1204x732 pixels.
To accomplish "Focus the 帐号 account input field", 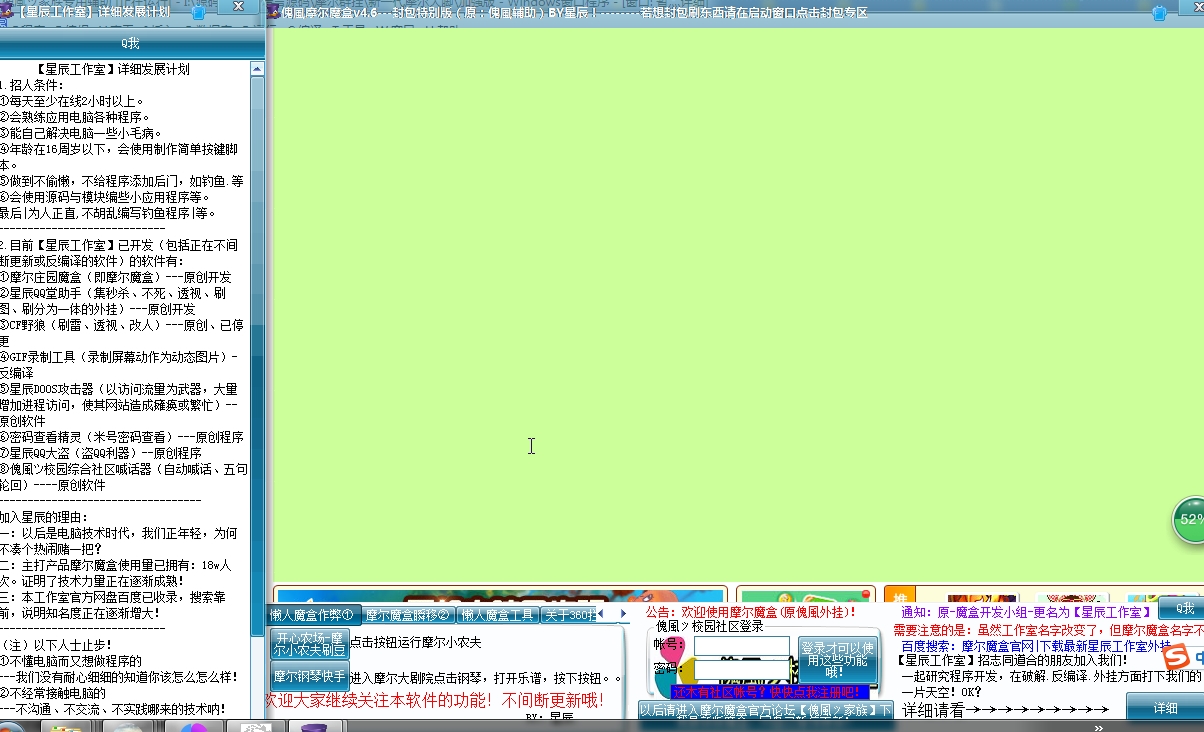I will point(742,646).
